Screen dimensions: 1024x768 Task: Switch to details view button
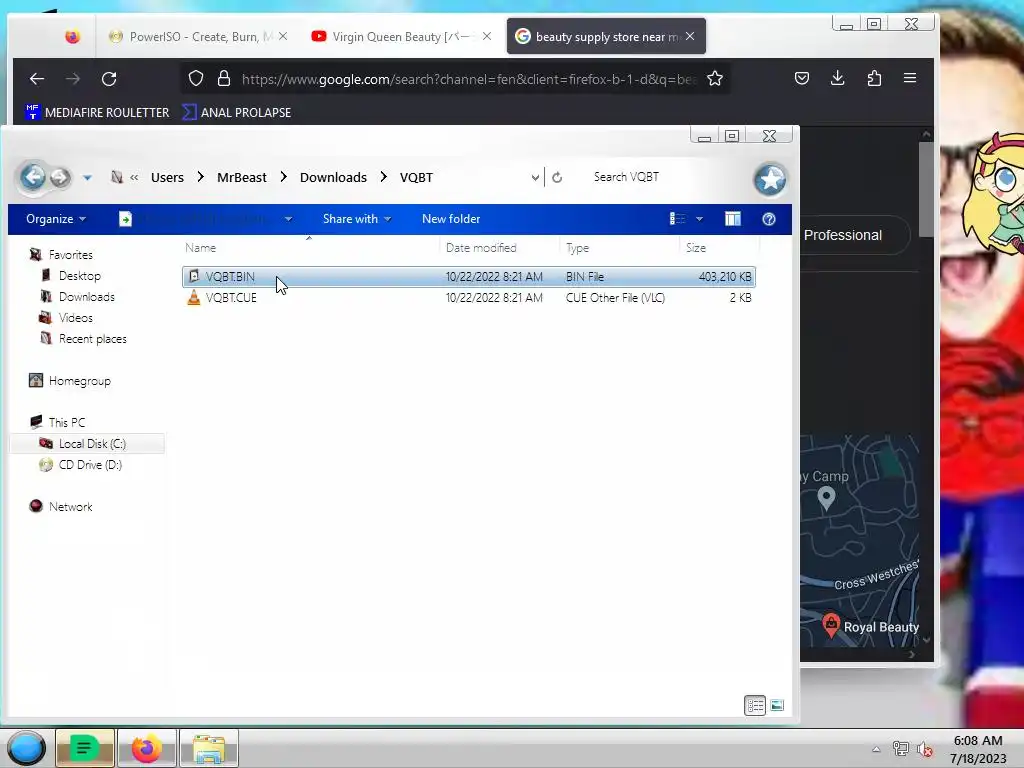point(755,705)
